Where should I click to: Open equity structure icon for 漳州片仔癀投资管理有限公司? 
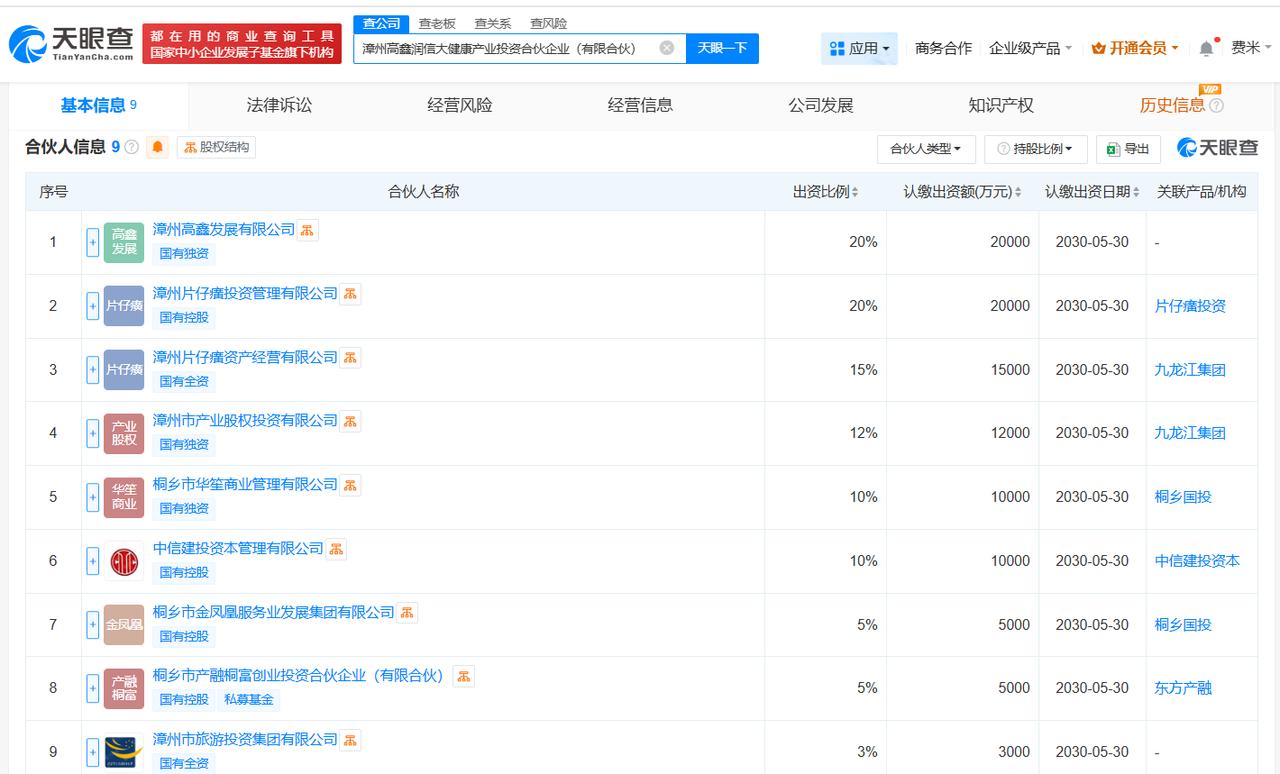tap(350, 294)
